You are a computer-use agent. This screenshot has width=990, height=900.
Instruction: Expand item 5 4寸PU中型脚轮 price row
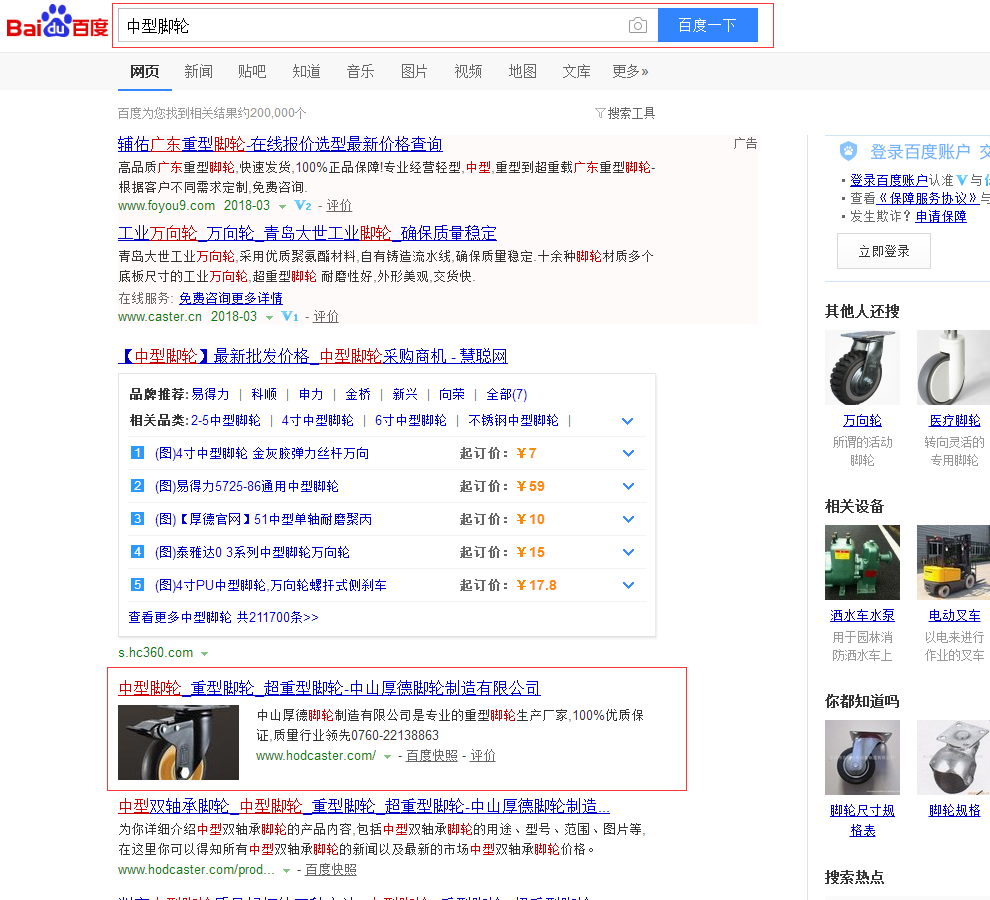pyautogui.click(x=628, y=585)
